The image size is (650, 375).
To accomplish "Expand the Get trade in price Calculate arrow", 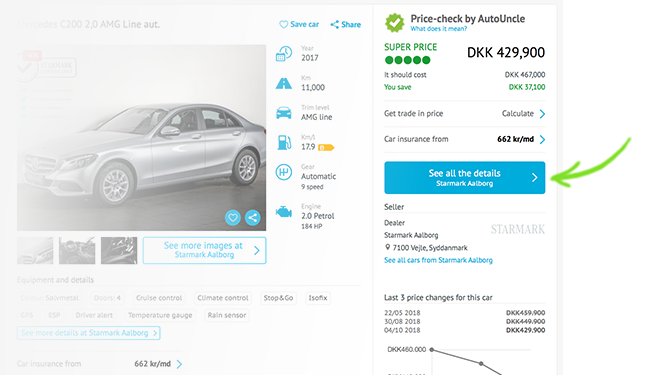I will [542, 114].
